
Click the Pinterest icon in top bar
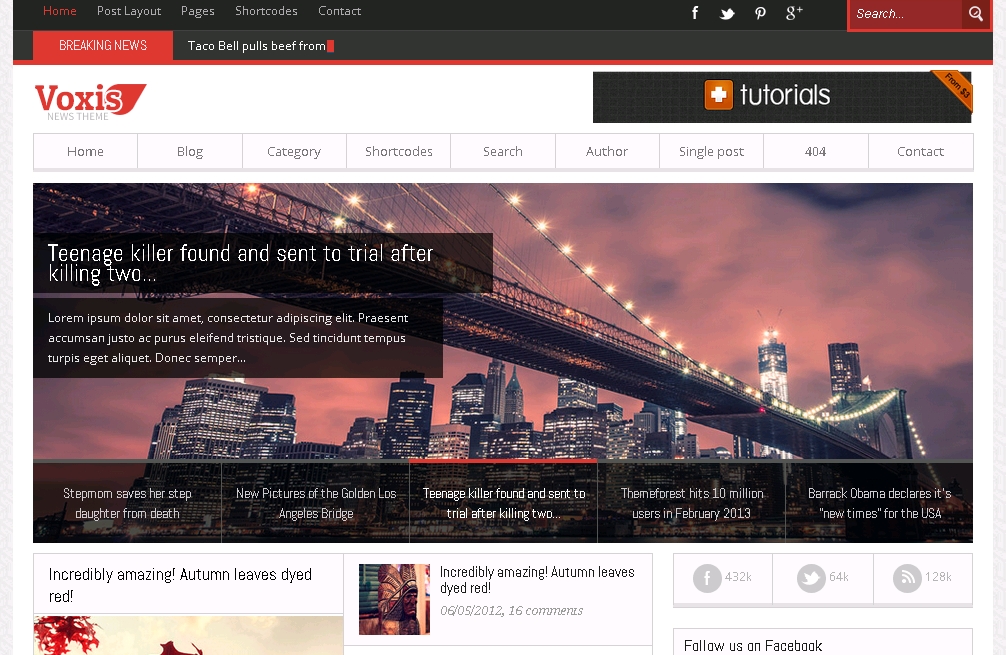coord(760,13)
